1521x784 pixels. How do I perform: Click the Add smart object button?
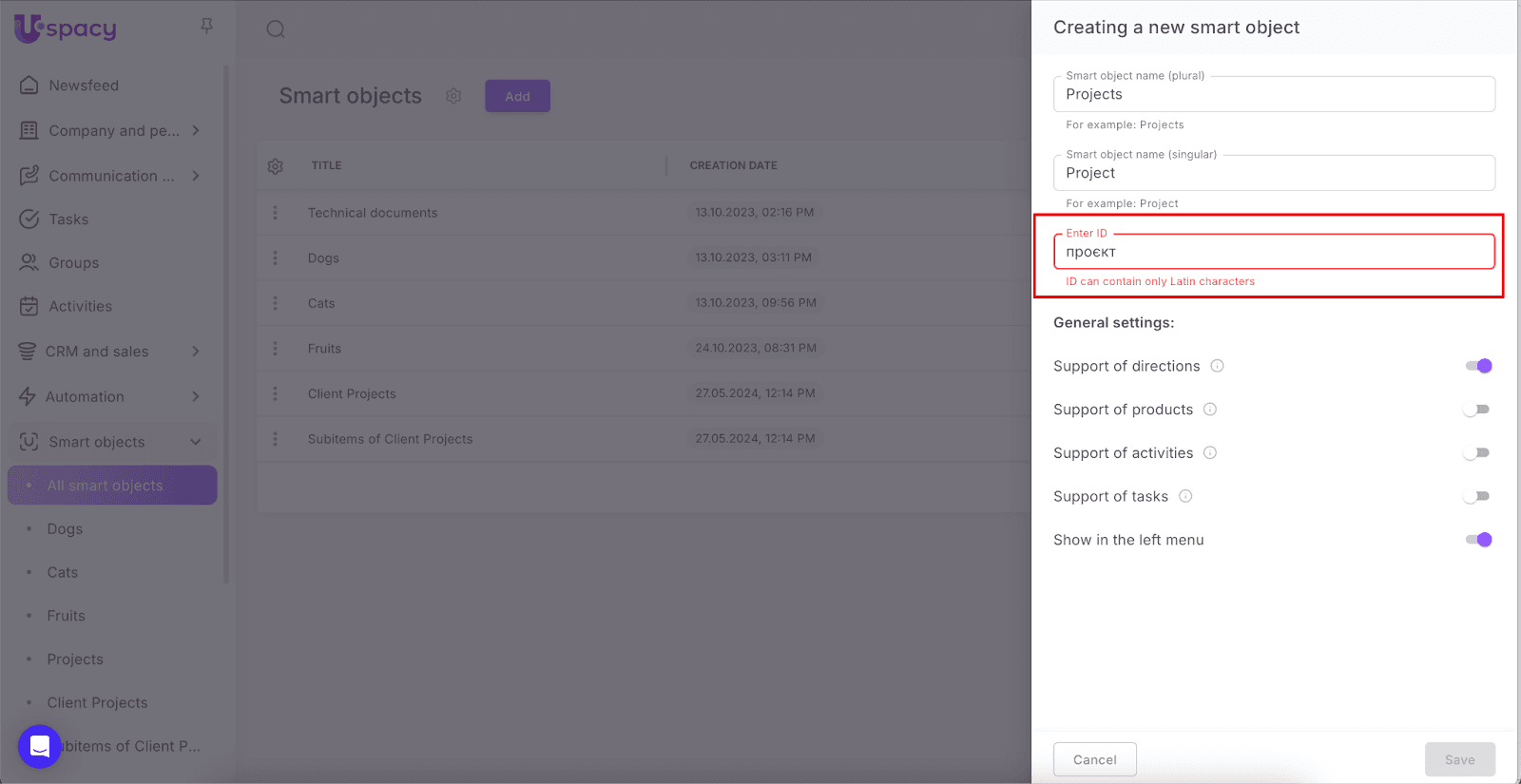(x=517, y=96)
